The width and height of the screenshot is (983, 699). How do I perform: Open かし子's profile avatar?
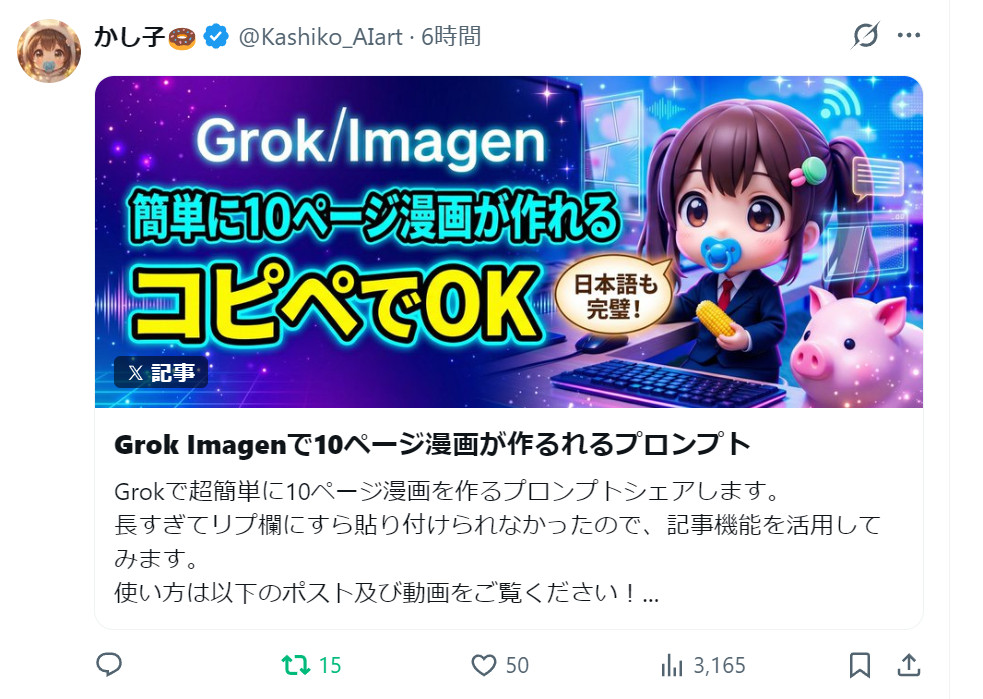(x=49, y=51)
